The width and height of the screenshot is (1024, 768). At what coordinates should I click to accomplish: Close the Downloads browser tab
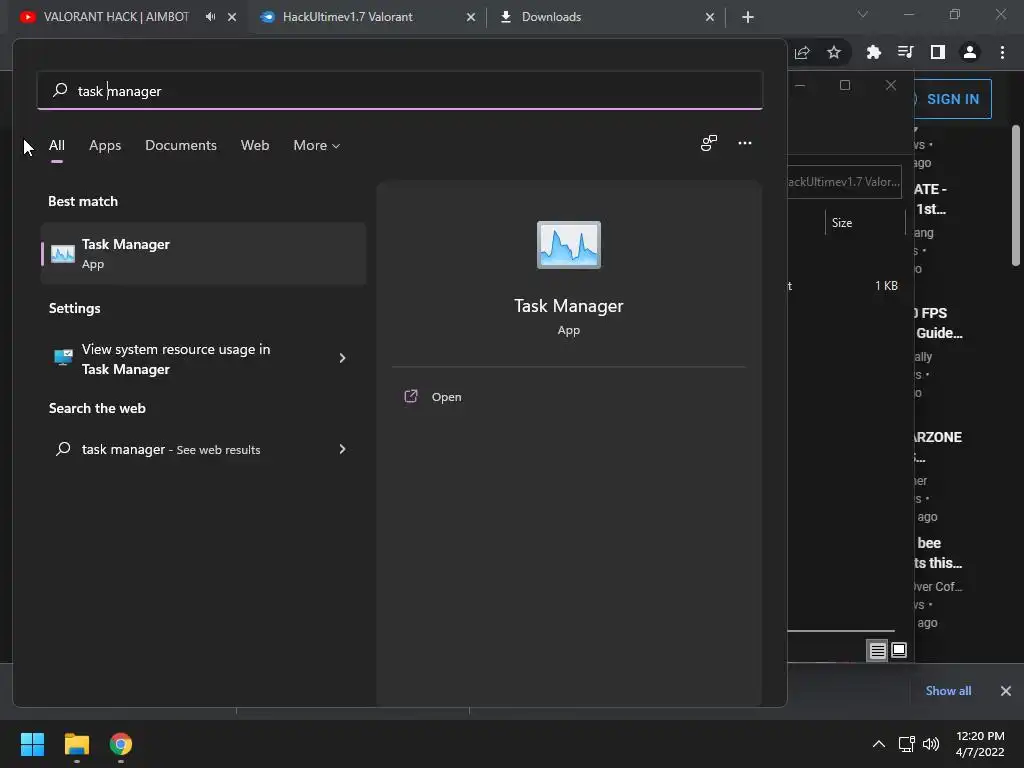pyautogui.click(x=710, y=17)
